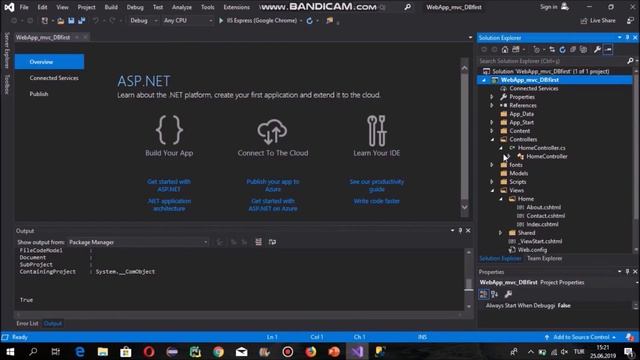Viewport: 640px width, 360px height.
Task: Click the wrench Properties icon in Solution Explorer toolbar
Action: click(597, 49)
